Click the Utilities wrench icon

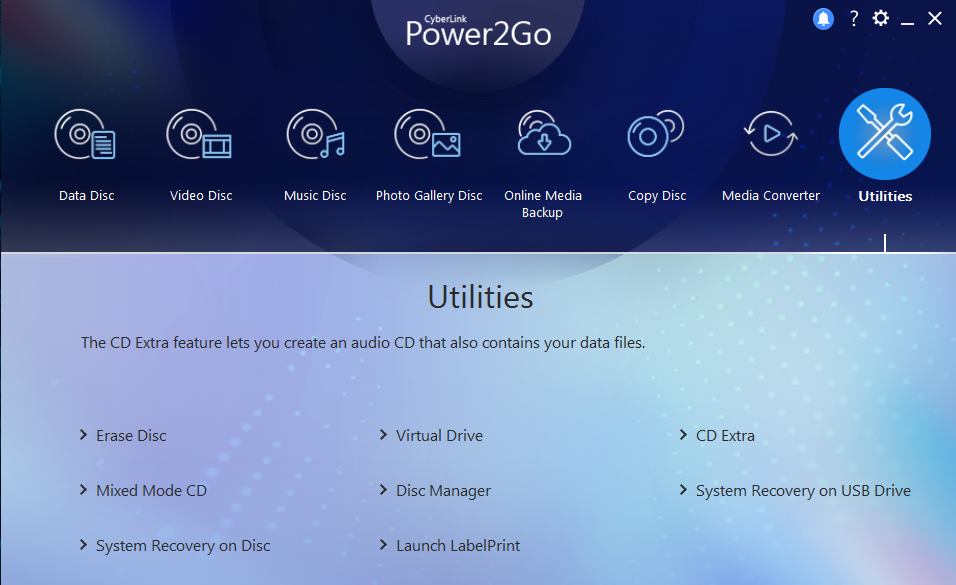point(885,134)
